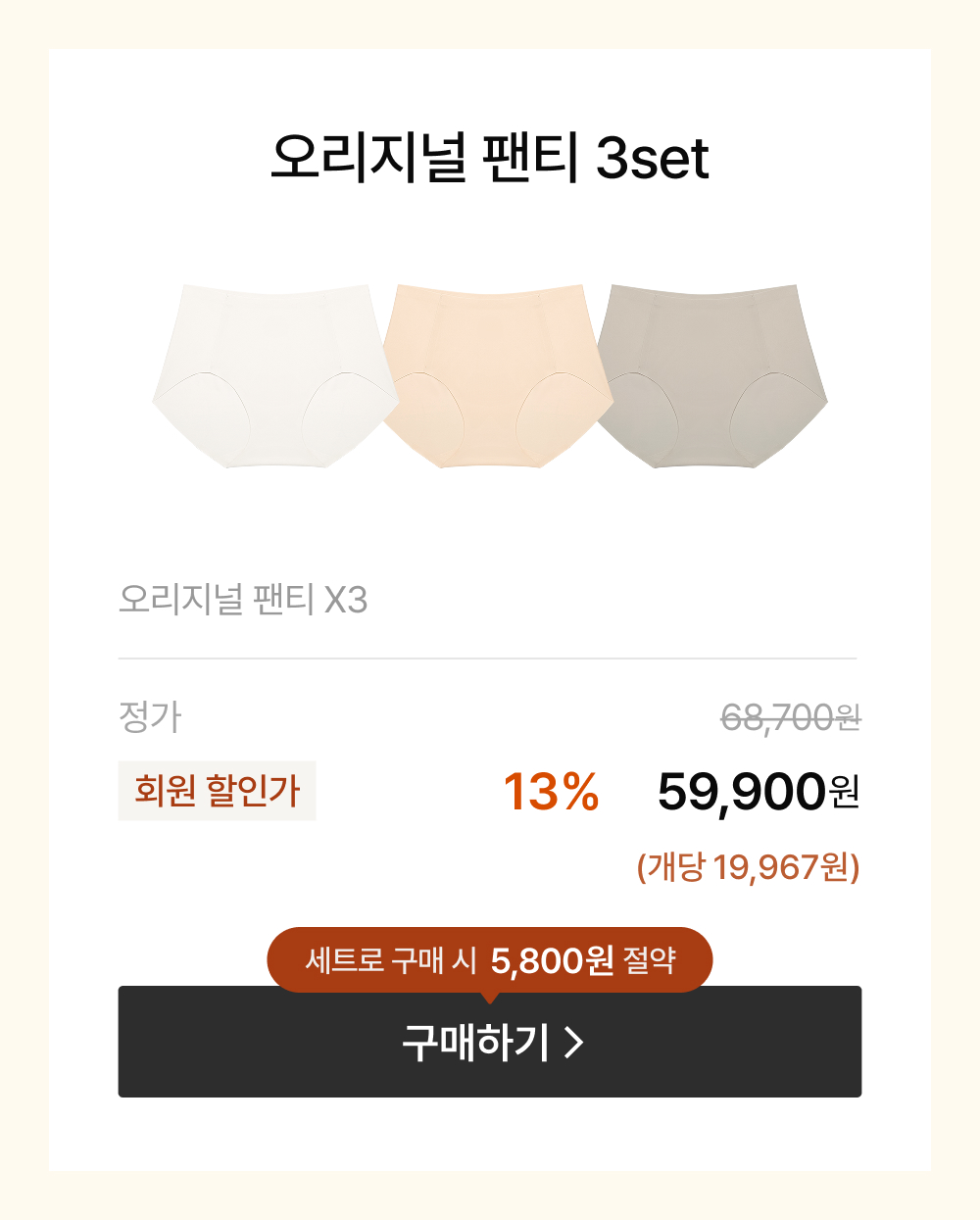Click the 정가 label
The height and width of the screenshot is (1220, 980).
point(150,717)
